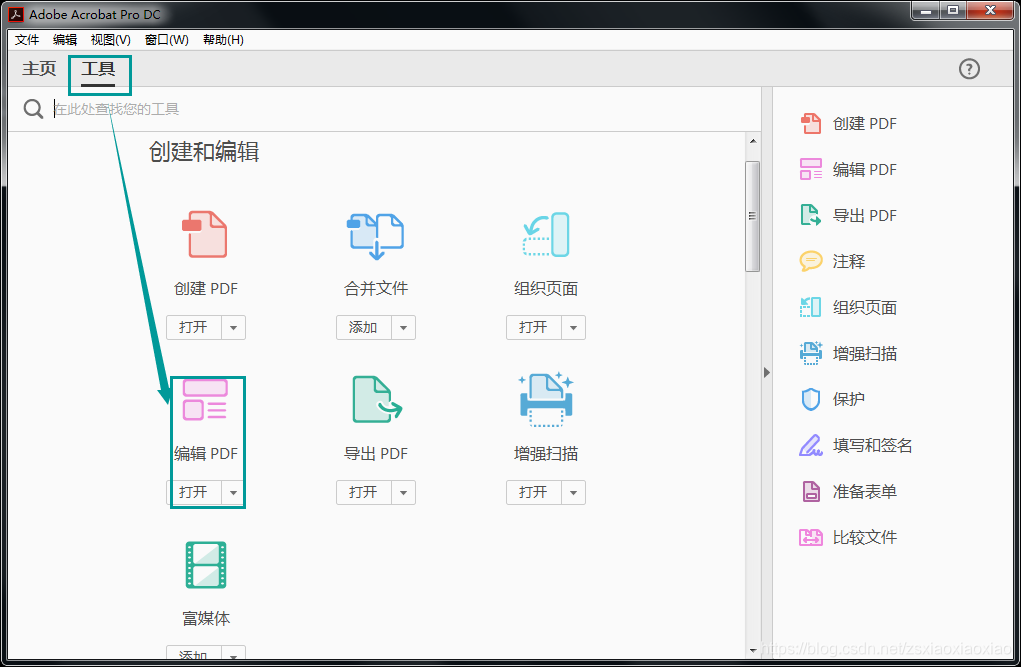The width and height of the screenshot is (1021, 667).
Task: Expand dropdown arrow beside 导出 PDF 打开 button
Action: (404, 492)
